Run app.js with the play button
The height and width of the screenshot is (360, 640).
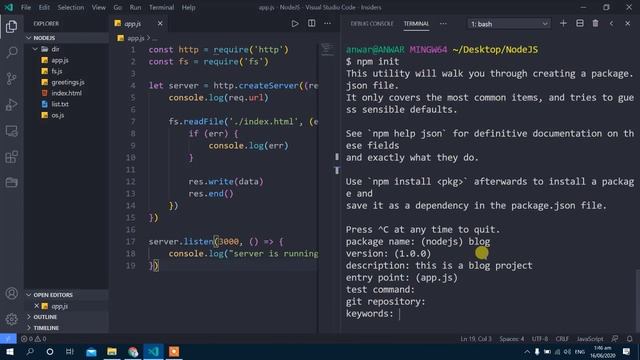click(295, 24)
